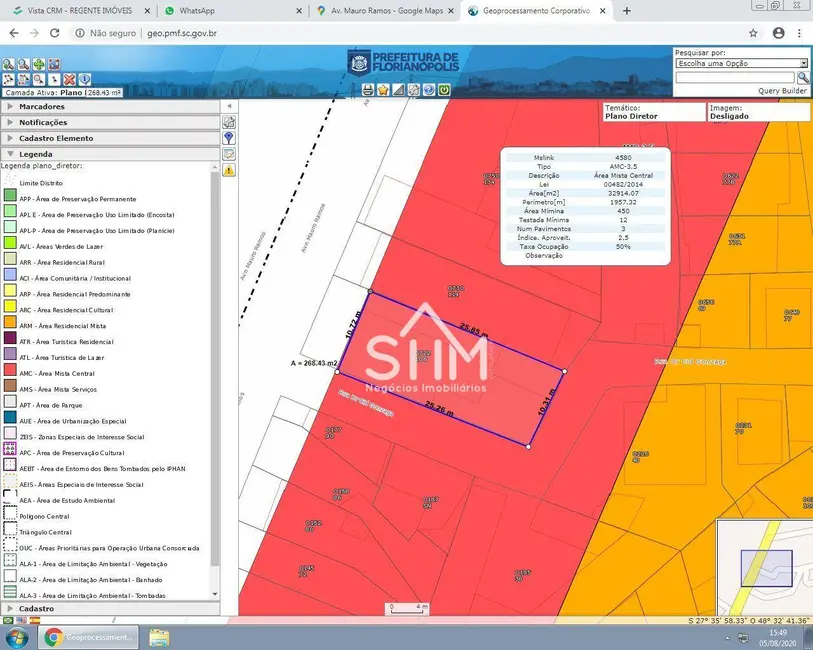Click the green power button icon
813x650 pixels.
443,90
